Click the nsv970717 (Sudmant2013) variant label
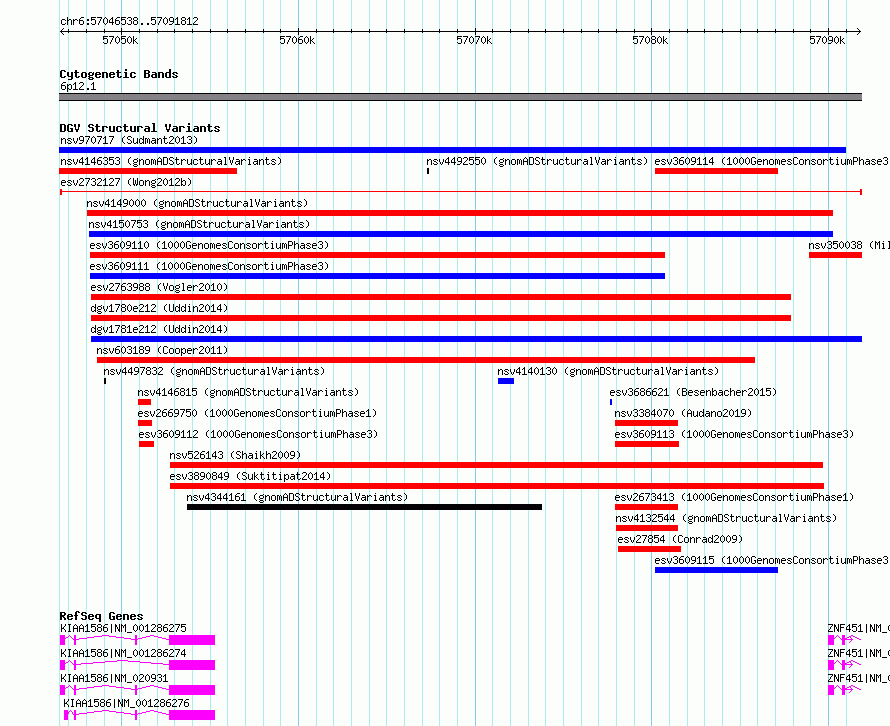Viewport: 890px width, 726px height. (129, 140)
